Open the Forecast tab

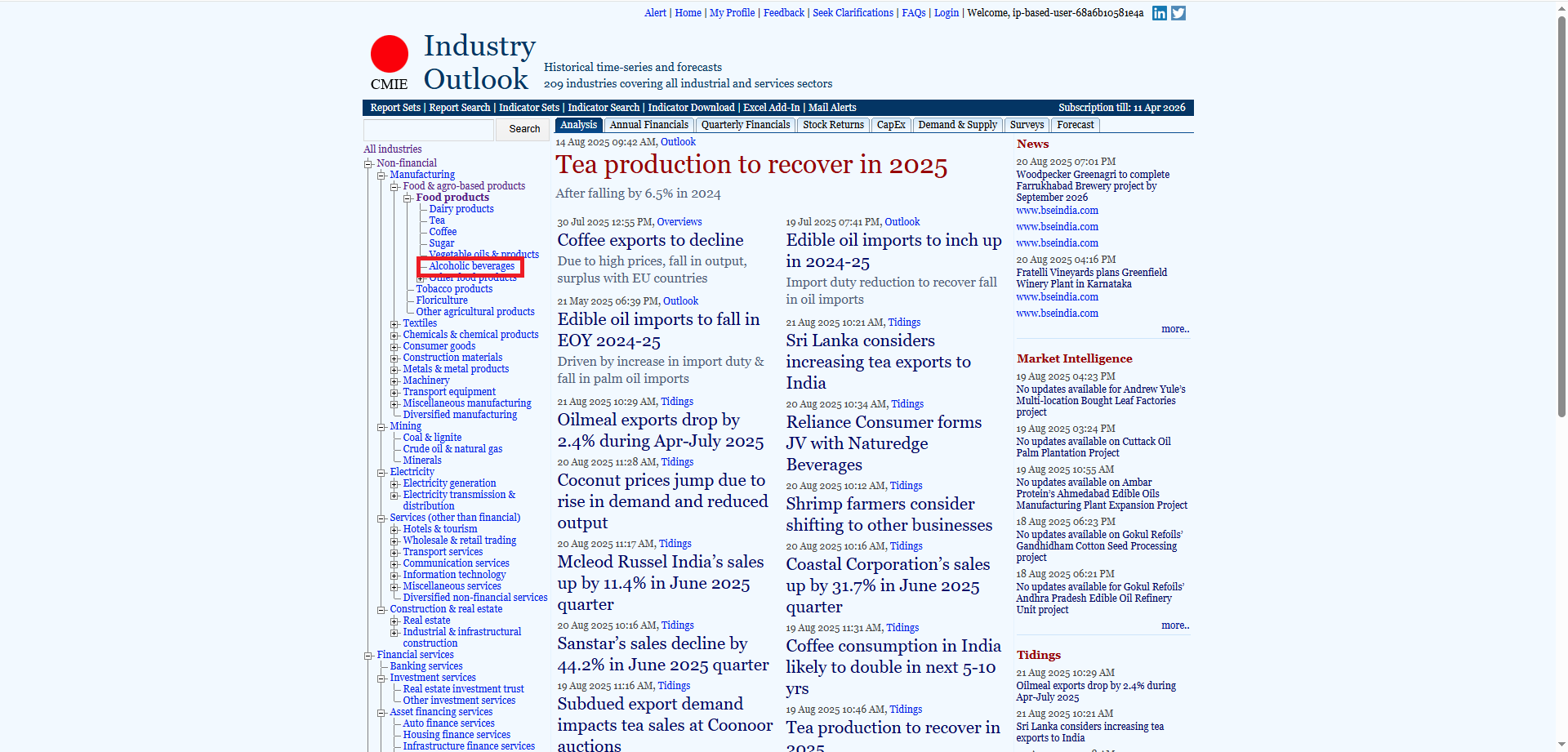1075,125
